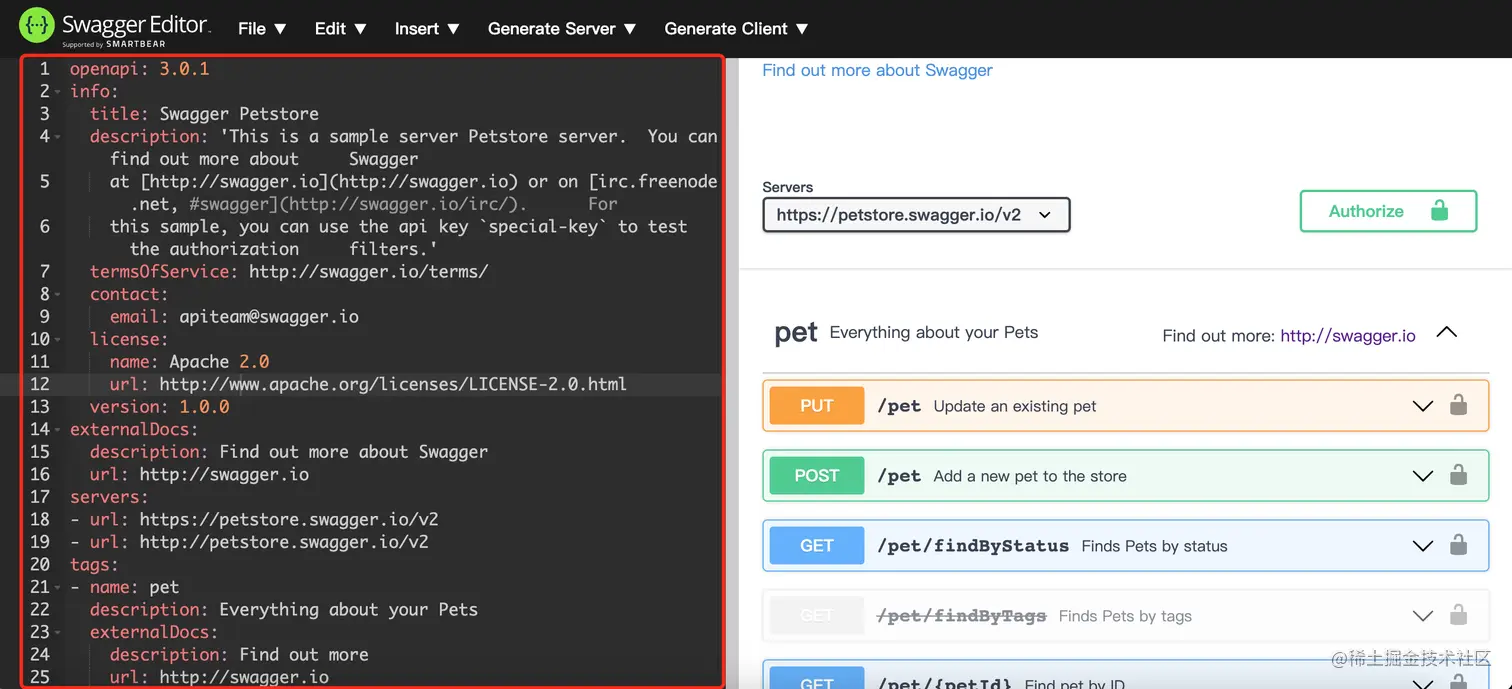
Task: Click the lock icon inside Authorize button
Action: pos(1439,211)
